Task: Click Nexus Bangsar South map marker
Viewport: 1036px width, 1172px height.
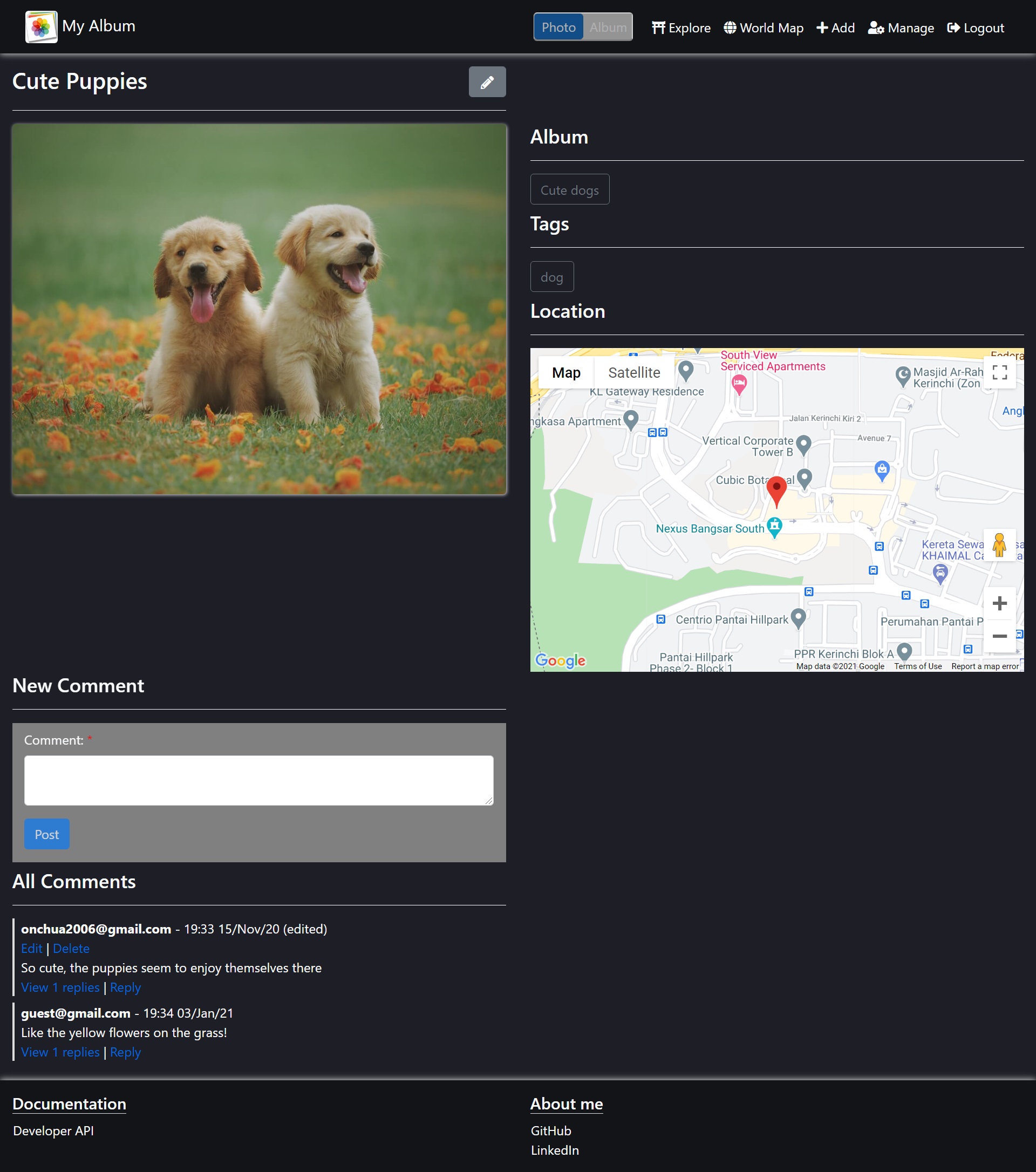Action: [x=774, y=526]
